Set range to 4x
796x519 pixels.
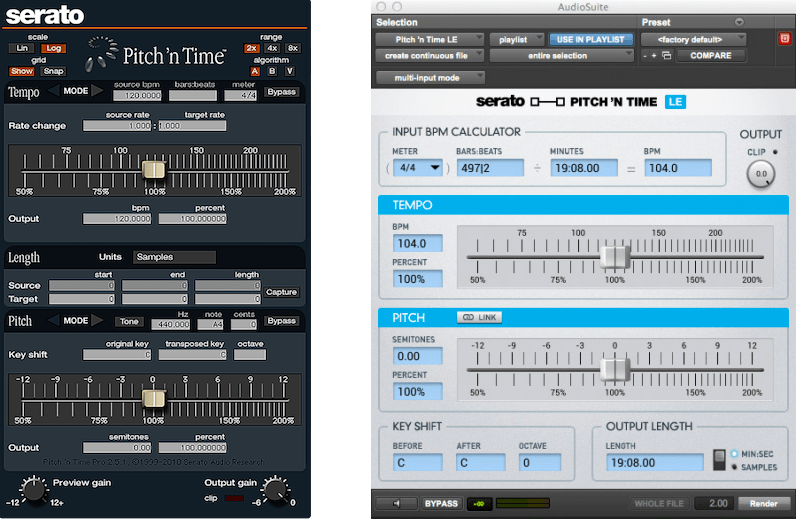[272, 48]
